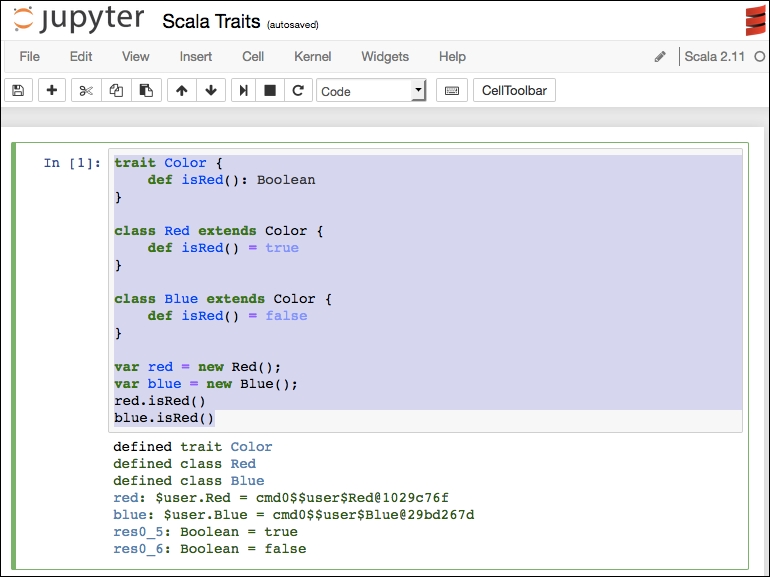The width and height of the screenshot is (770, 577).
Task: Open the Widgets menu
Action: (385, 56)
